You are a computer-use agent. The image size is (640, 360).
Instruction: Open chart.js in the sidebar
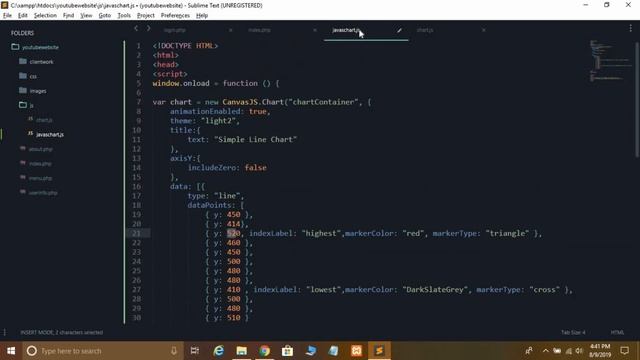click(x=44, y=120)
